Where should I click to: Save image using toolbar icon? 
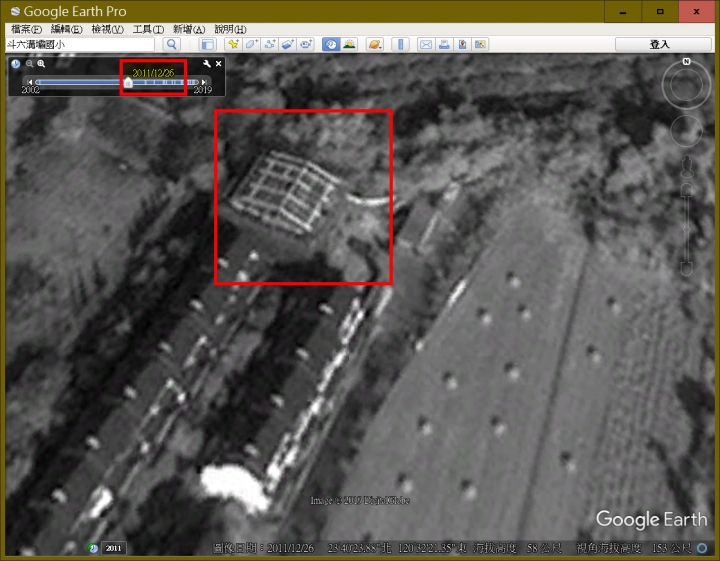(462, 45)
